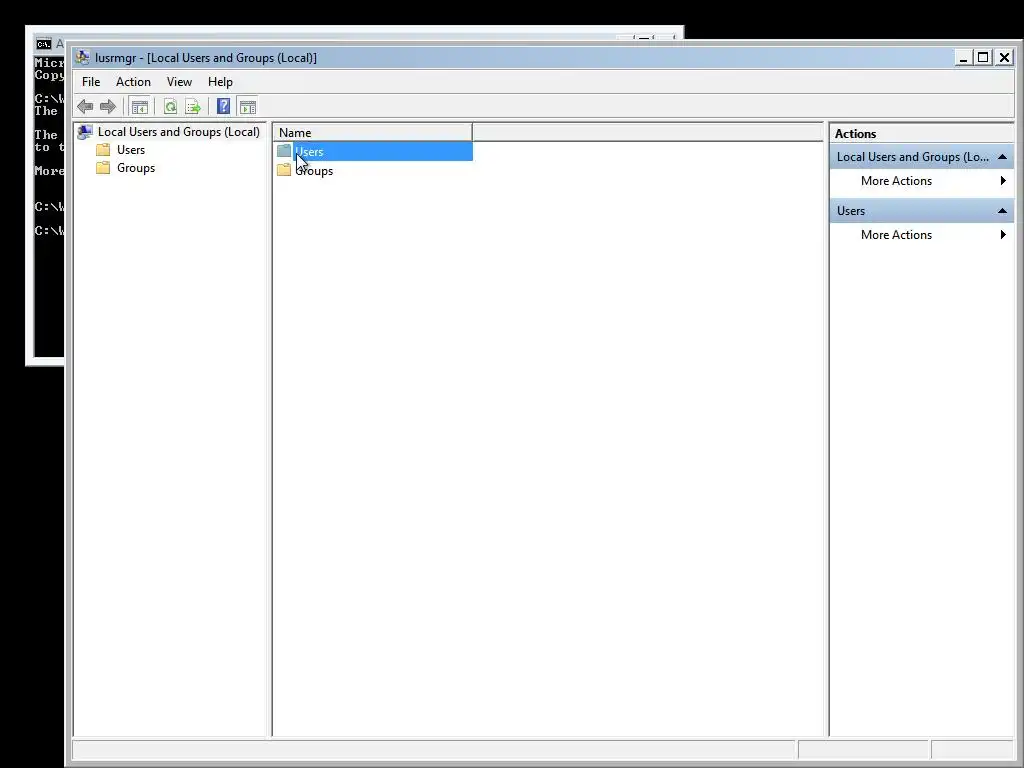
Task: Minimize the lusrmgr window
Action: tap(963, 57)
